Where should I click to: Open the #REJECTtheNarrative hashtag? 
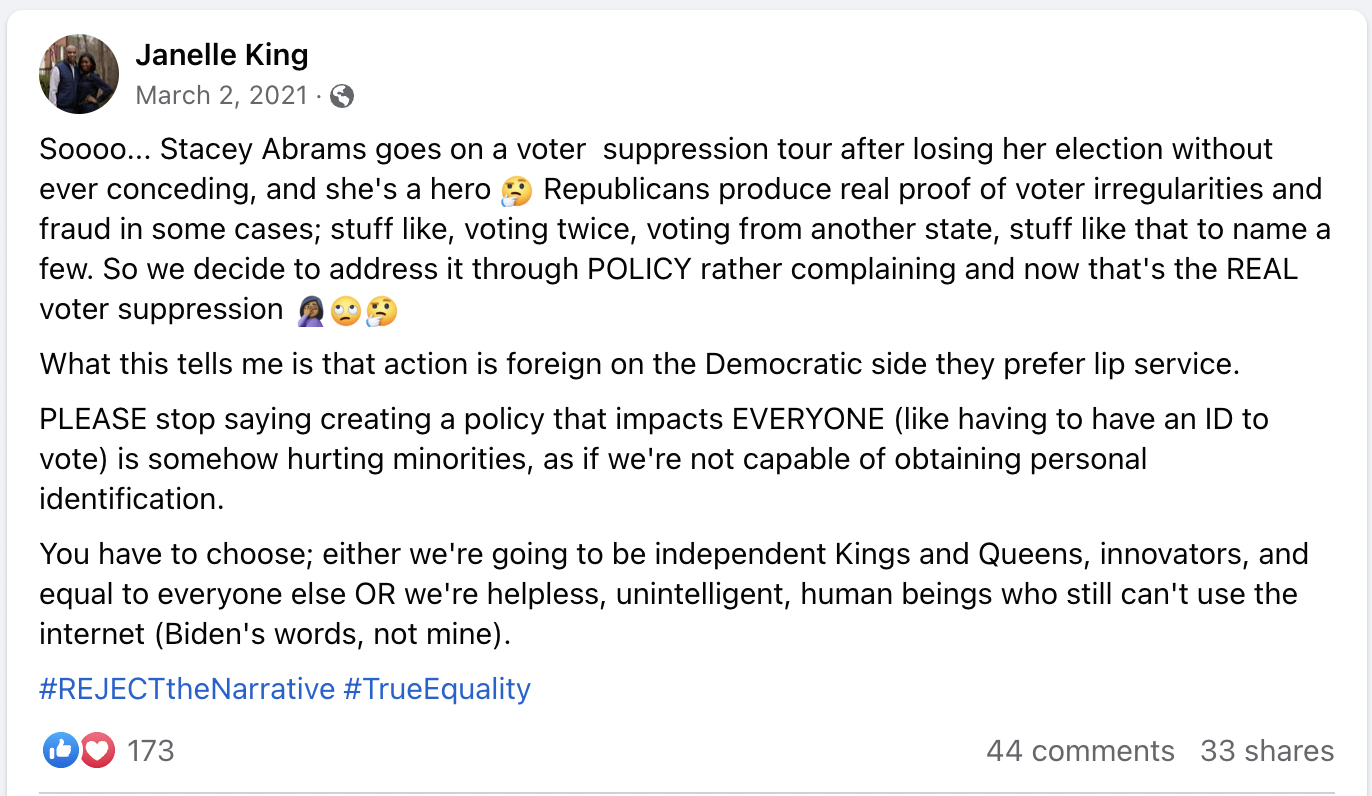[x=187, y=689]
